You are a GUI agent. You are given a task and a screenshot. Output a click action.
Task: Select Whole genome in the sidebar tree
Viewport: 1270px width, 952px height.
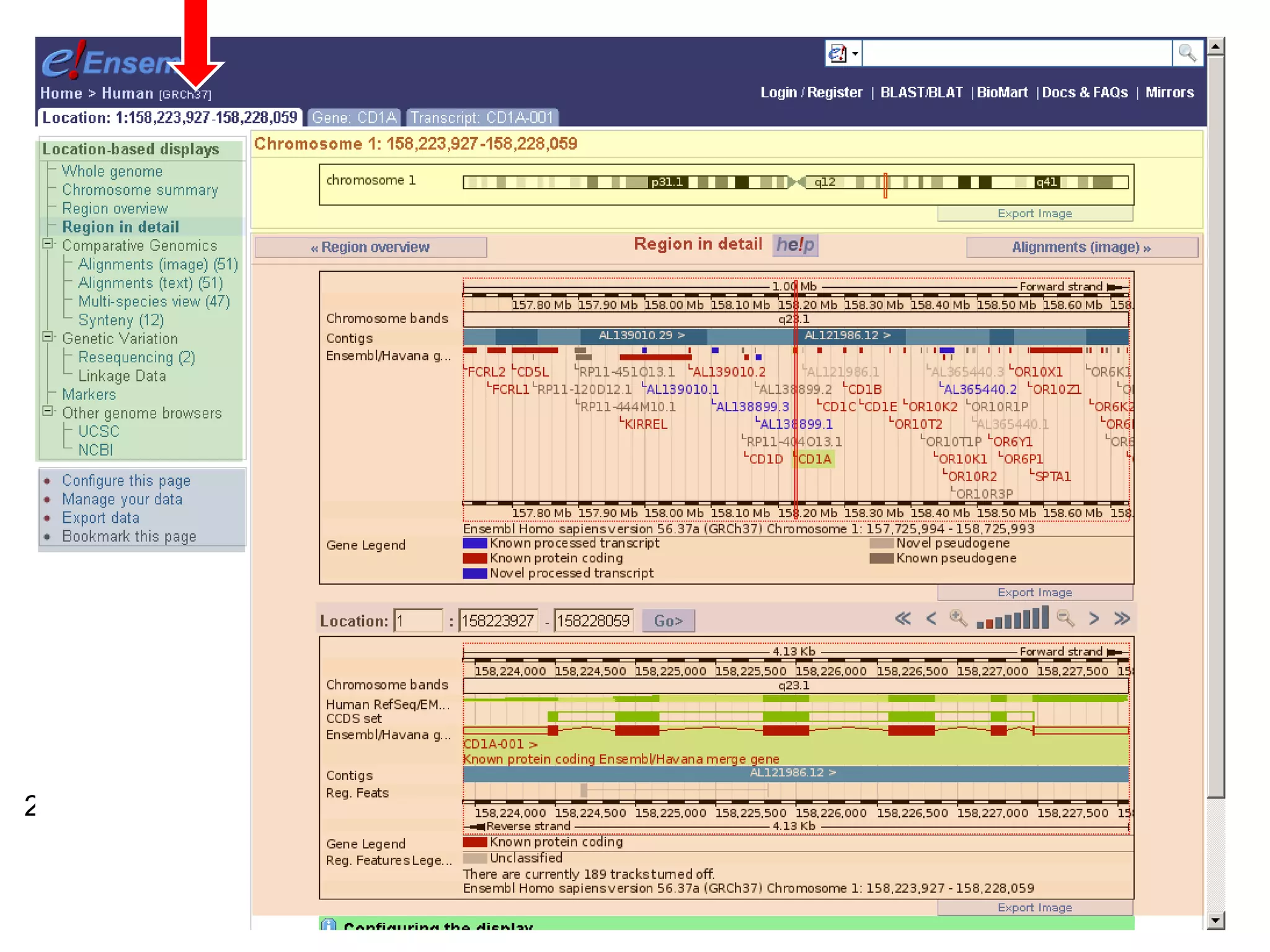click(x=112, y=171)
